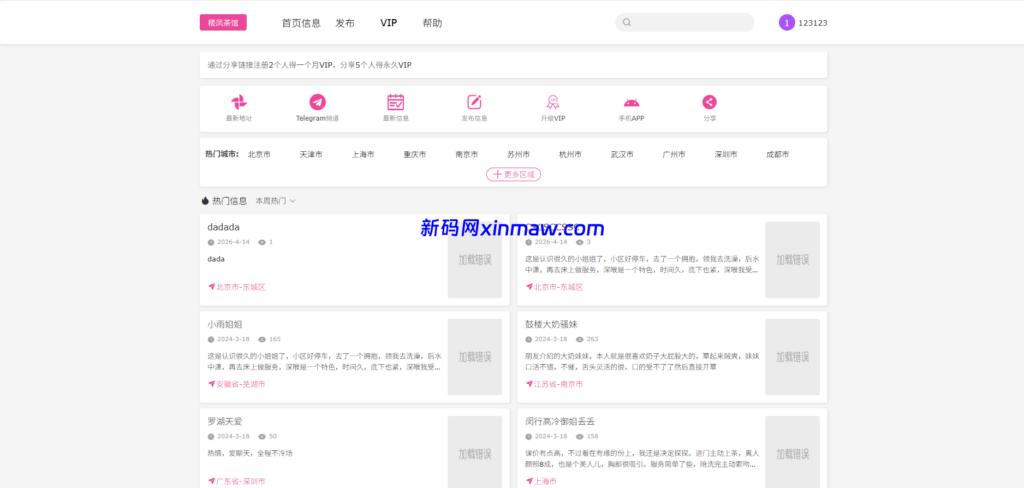Open the 广东省-深圳市 location link
This screenshot has width=1024, height=488.
click(241, 481)
